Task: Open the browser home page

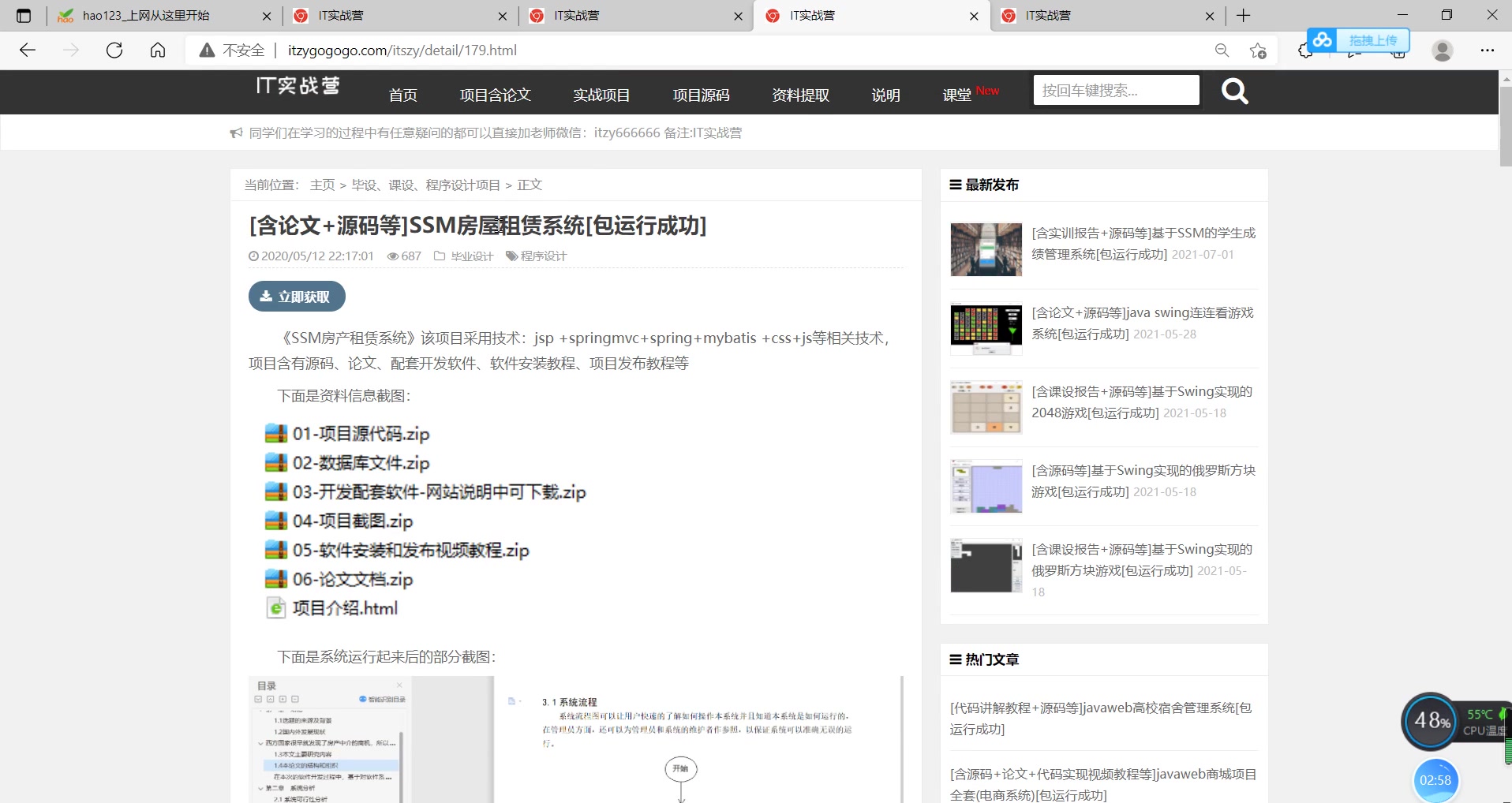Action: click(158, 50)
